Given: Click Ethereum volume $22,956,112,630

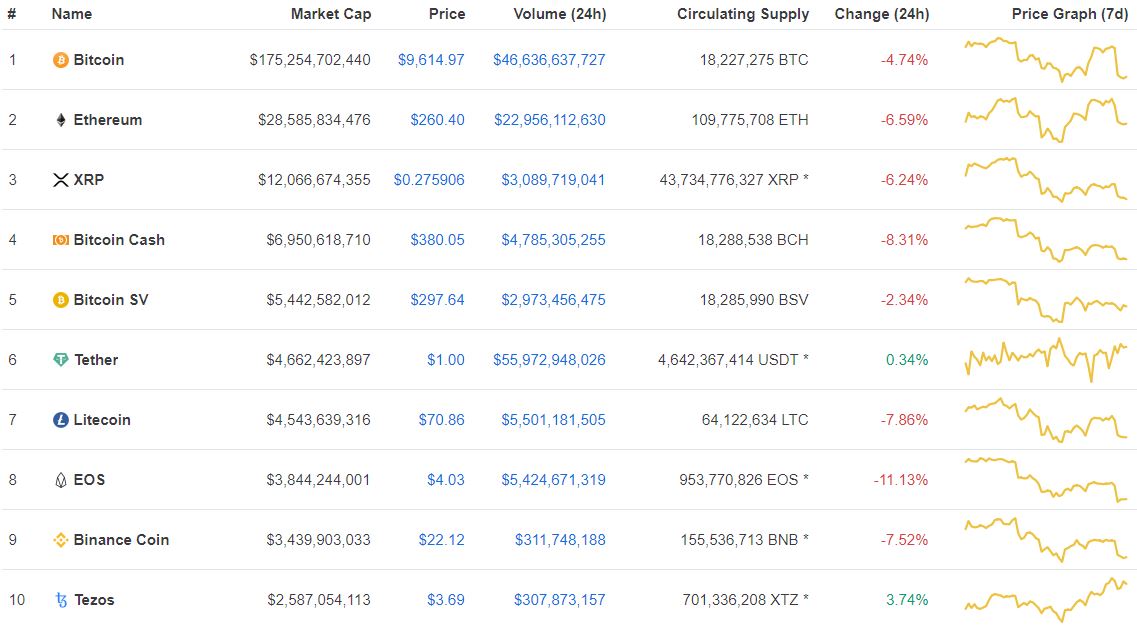Looking at the screenshot, I should click(x=550, y=120).
